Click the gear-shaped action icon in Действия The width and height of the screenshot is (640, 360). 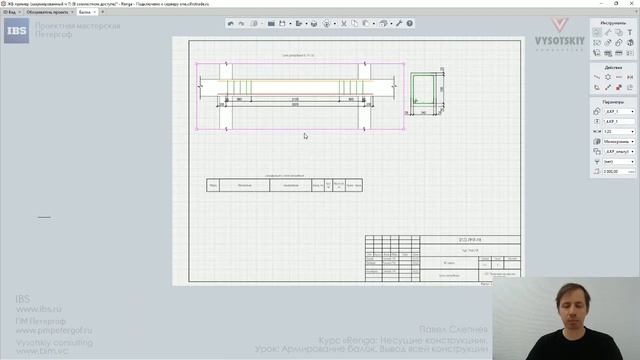click(x=608, y=77)
